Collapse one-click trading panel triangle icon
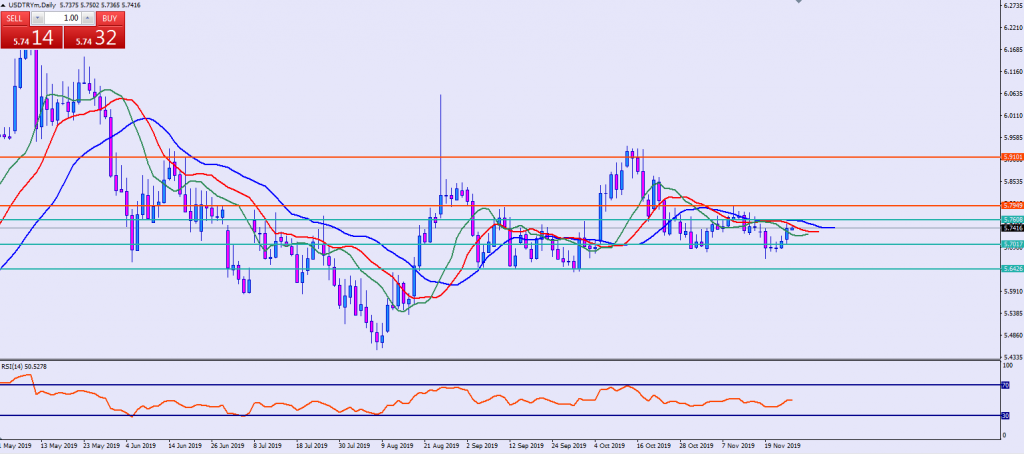This screenshot has width=1024, height=454. point(4,5)
